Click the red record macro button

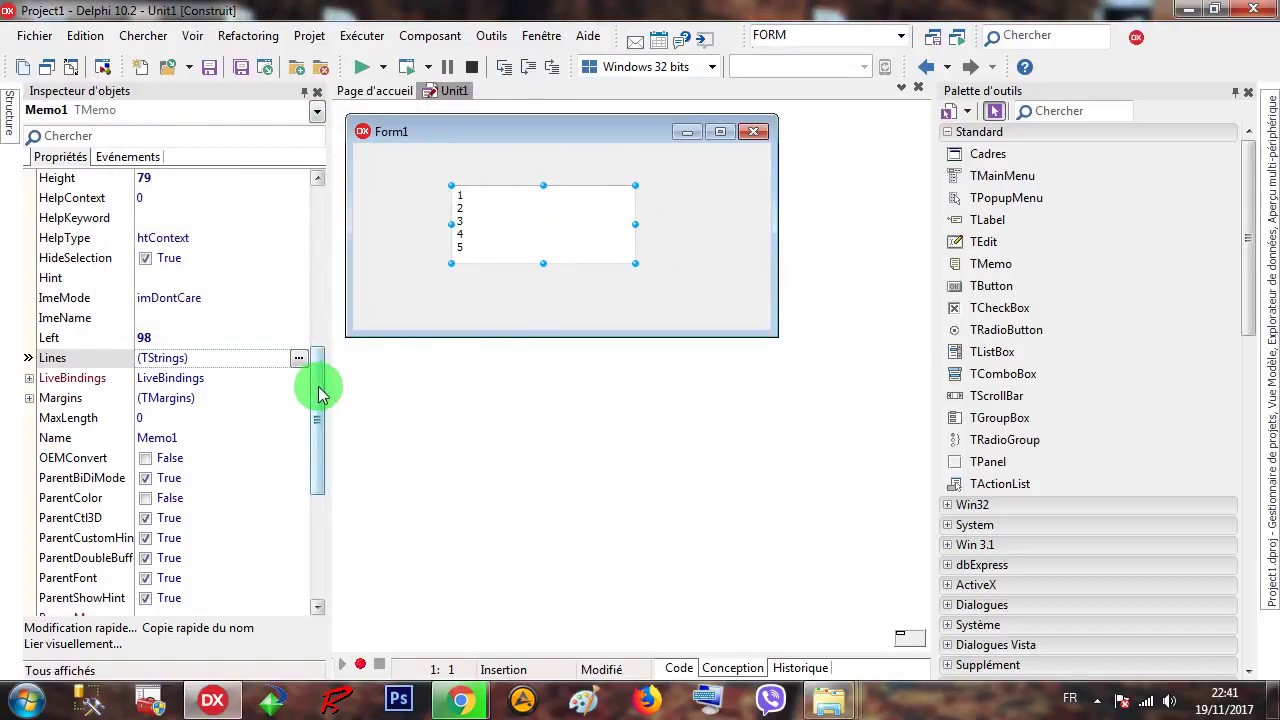[361, 664]
